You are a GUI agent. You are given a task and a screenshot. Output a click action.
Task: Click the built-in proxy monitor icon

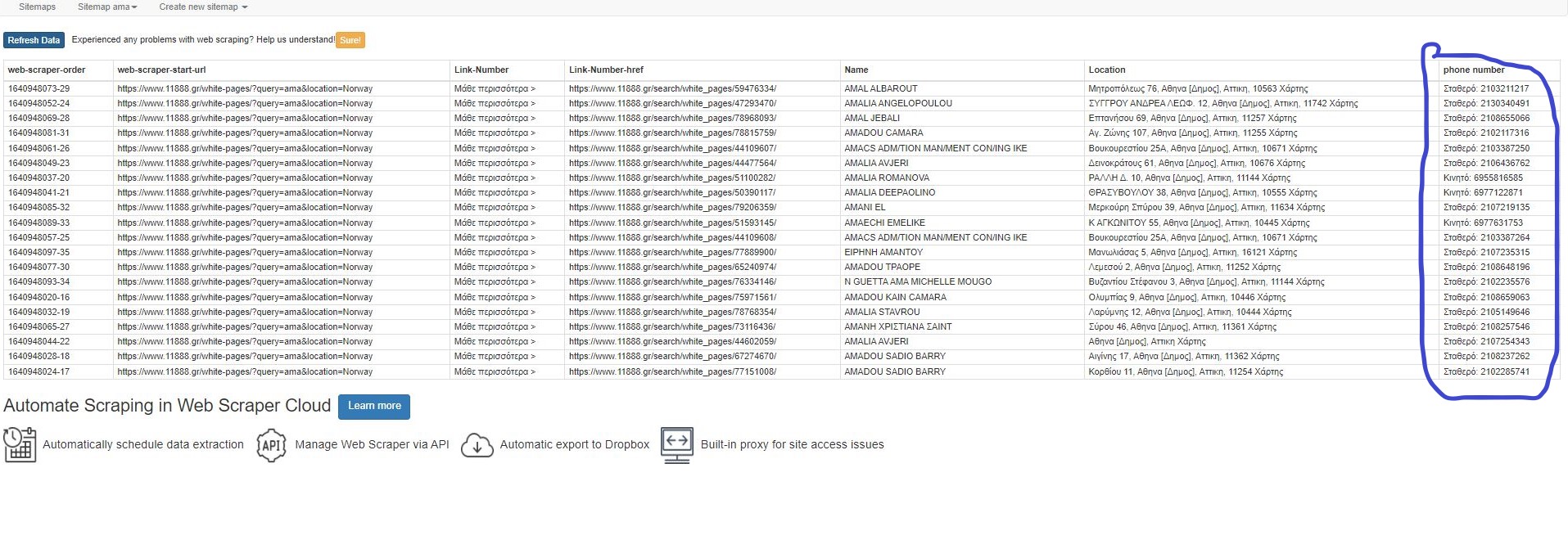click(677, 445)
